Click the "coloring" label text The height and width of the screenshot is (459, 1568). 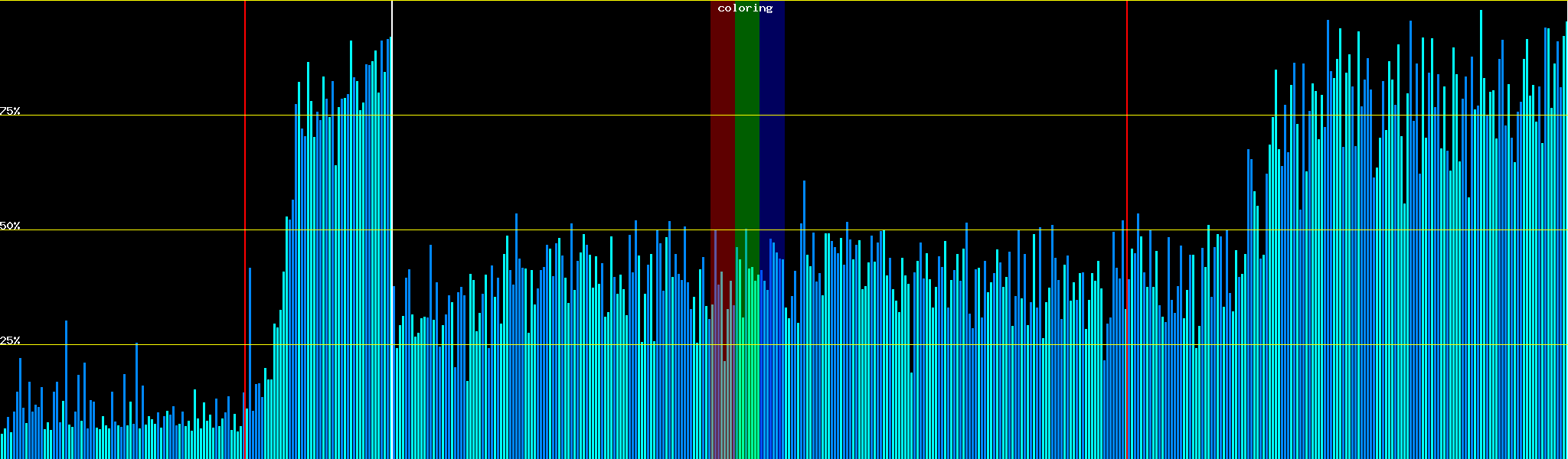745,8
